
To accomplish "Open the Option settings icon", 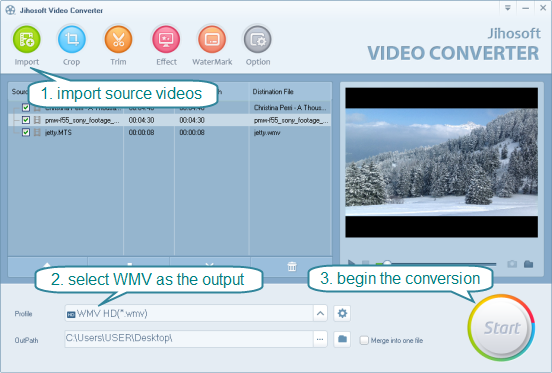I will 258,39.
